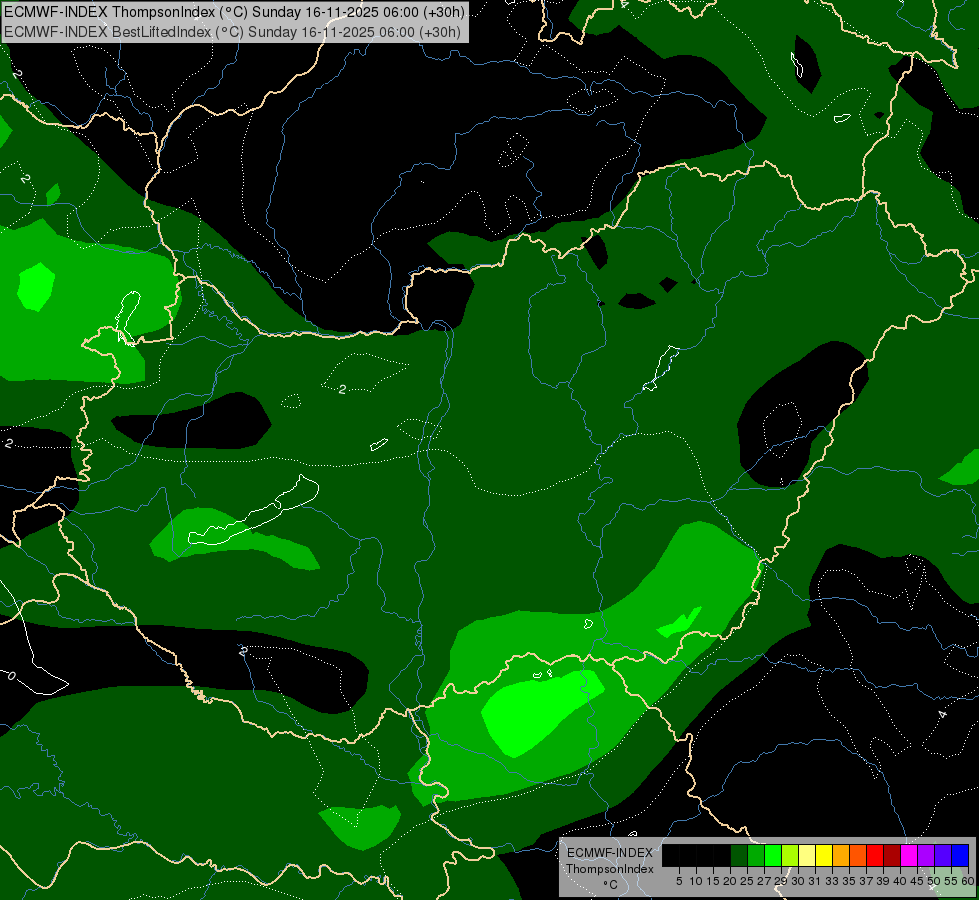The image size is (979, 900).
Task: Click legend tick value "10"
Action: point(696,881)
